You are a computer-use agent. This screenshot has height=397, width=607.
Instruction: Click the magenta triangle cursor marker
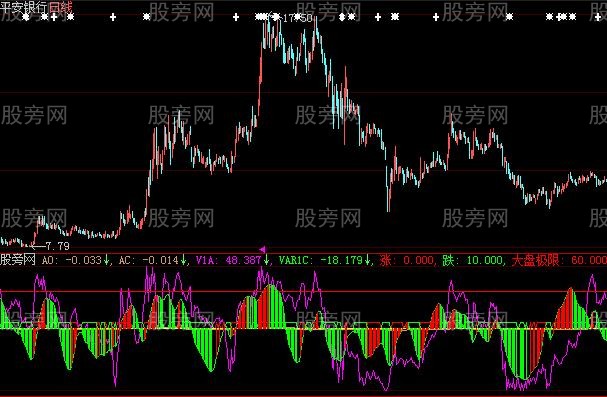click(262, 250)
